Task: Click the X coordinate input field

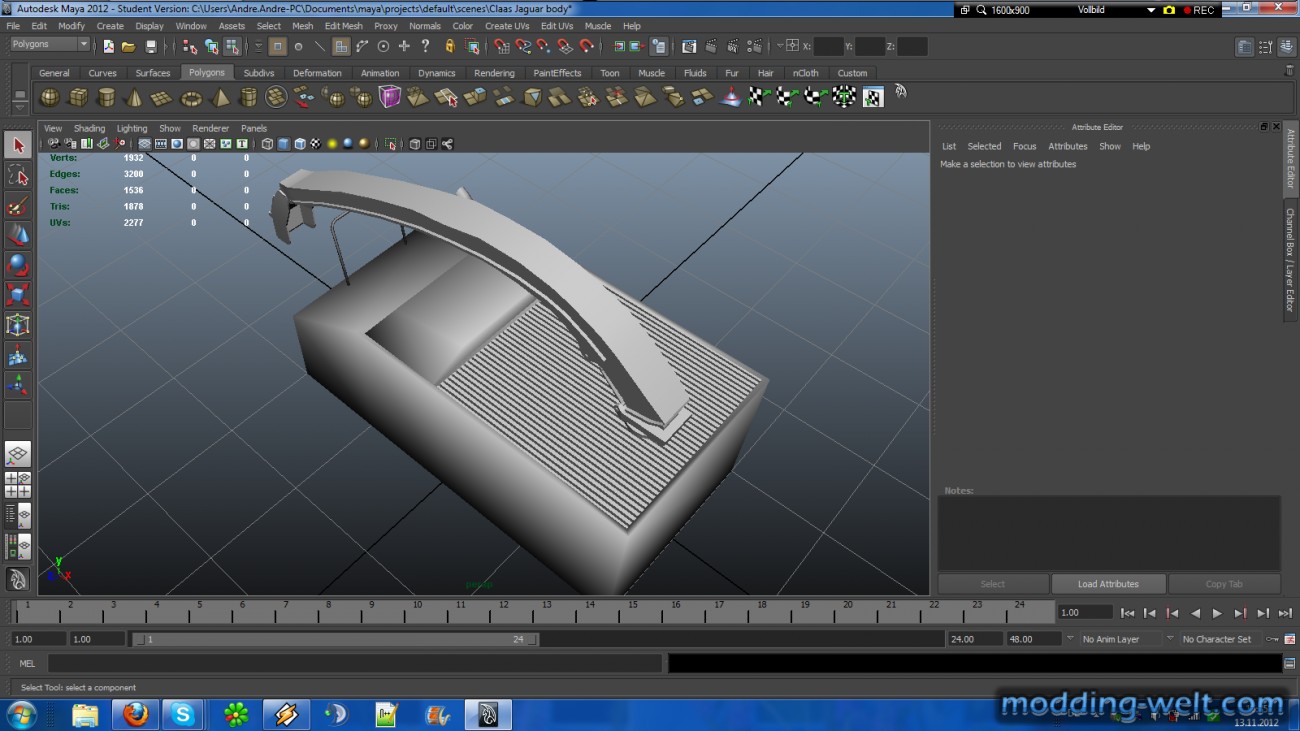Action: 828,46
